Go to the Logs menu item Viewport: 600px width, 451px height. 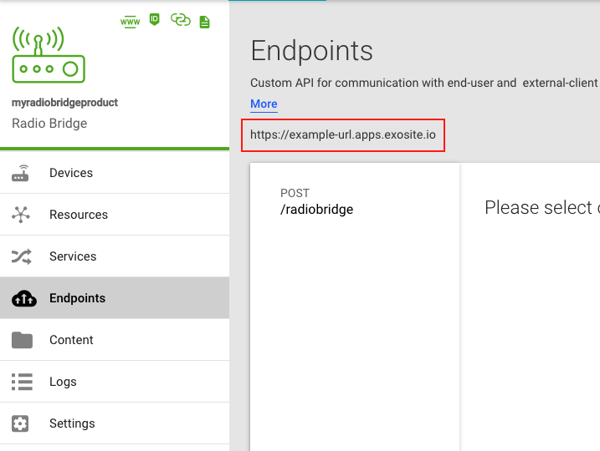tap(63, 382)
